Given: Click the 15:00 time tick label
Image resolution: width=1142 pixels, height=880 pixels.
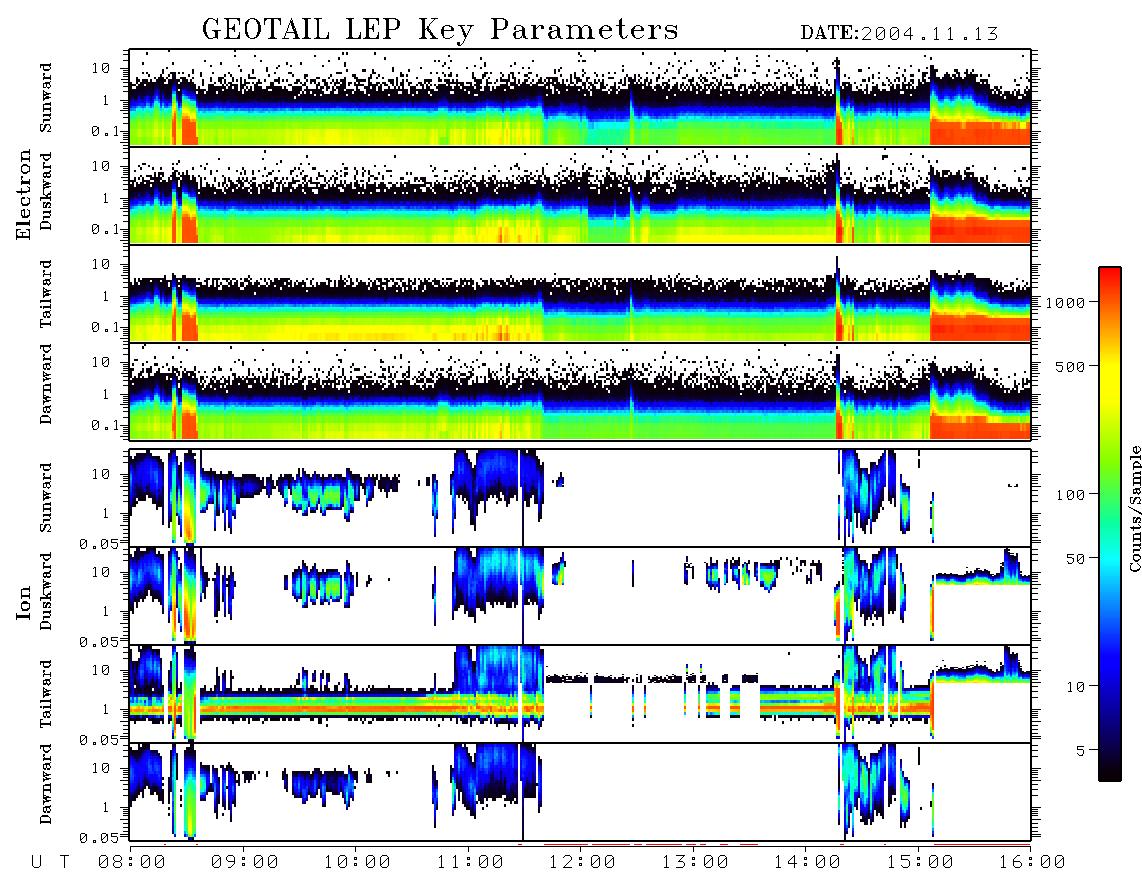Looking at the screenshot, I should pyautogui.click(x=919, y=862).
